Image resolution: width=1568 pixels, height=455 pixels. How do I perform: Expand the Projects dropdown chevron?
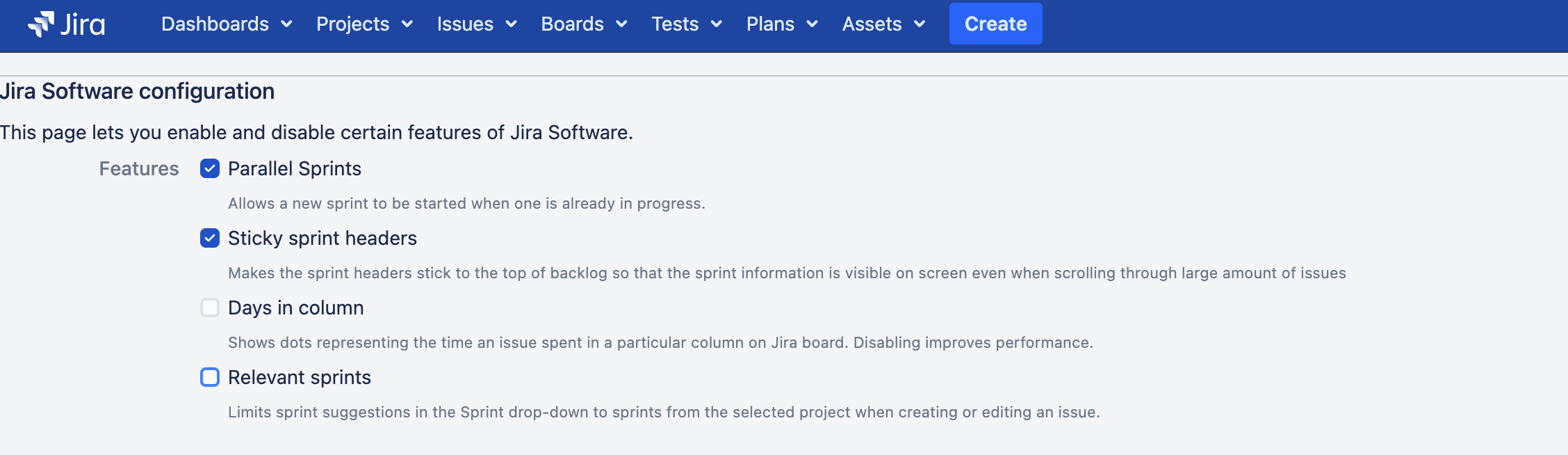tap(407, 24)
